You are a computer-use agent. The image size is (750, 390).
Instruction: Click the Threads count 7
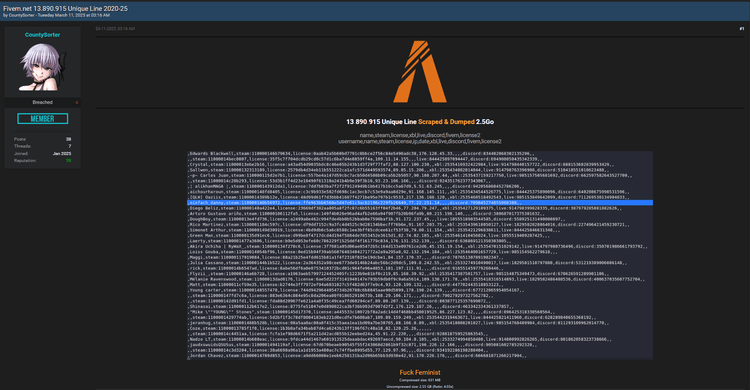coord(69,146)
